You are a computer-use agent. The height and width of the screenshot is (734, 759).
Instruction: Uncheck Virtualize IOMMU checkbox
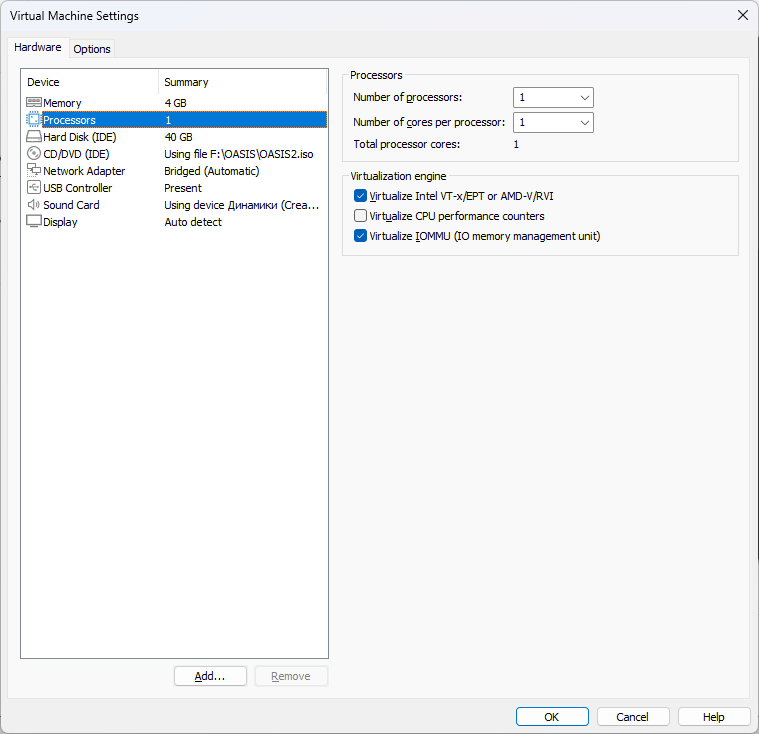[361, 236]
